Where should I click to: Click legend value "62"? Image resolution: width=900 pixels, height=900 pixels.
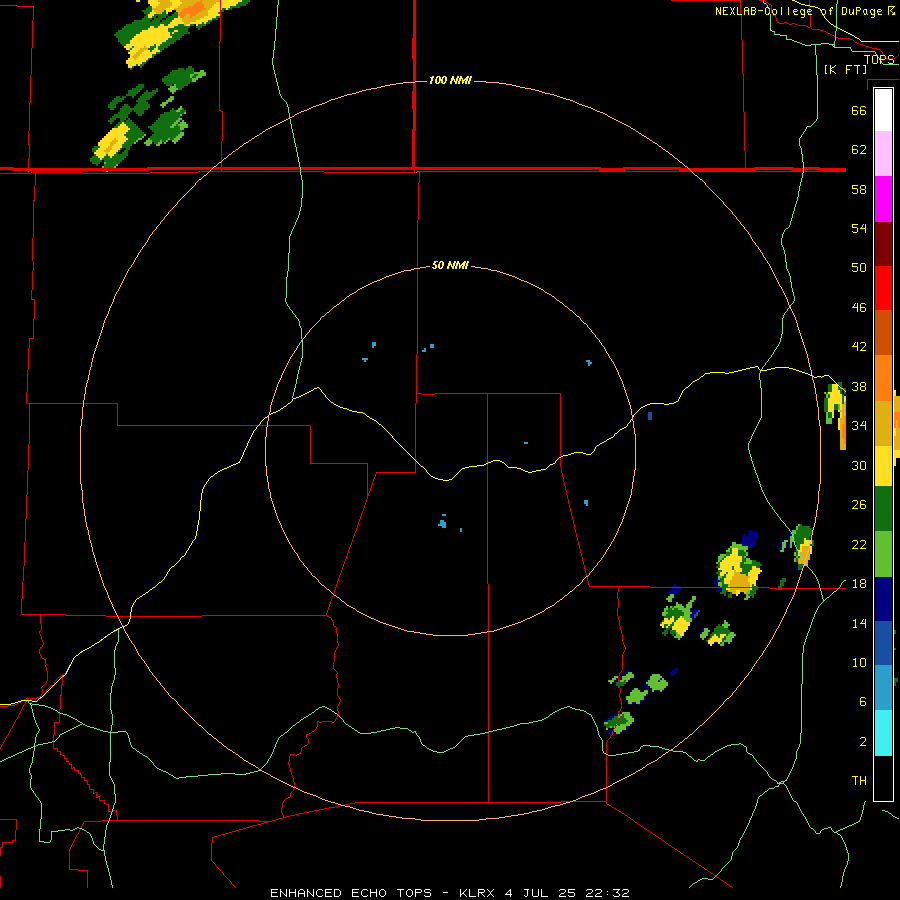(859, 149)
